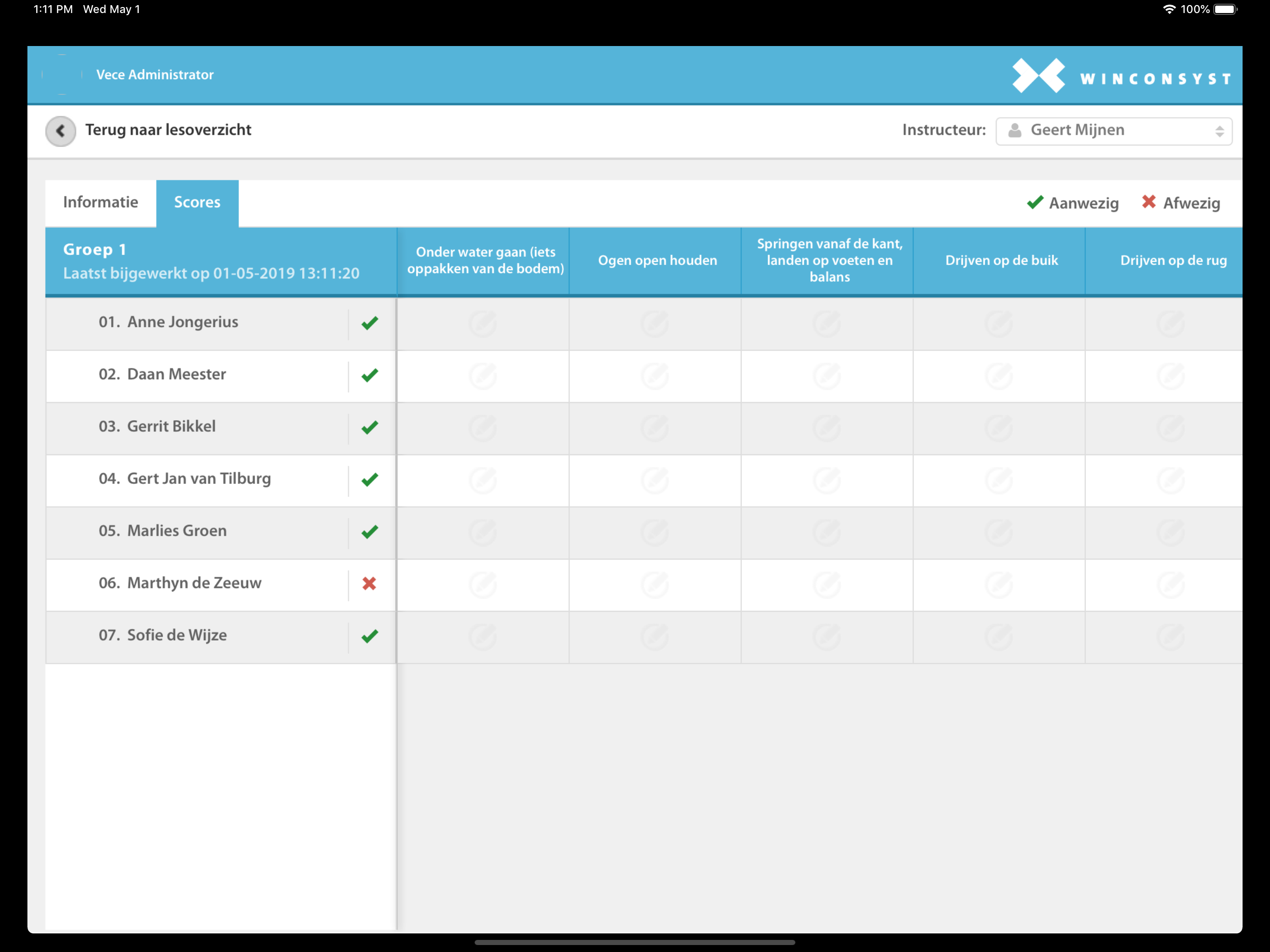Edit Daan Meester score for Drijven op de buik
The image size is (1270, 952).
999,376
